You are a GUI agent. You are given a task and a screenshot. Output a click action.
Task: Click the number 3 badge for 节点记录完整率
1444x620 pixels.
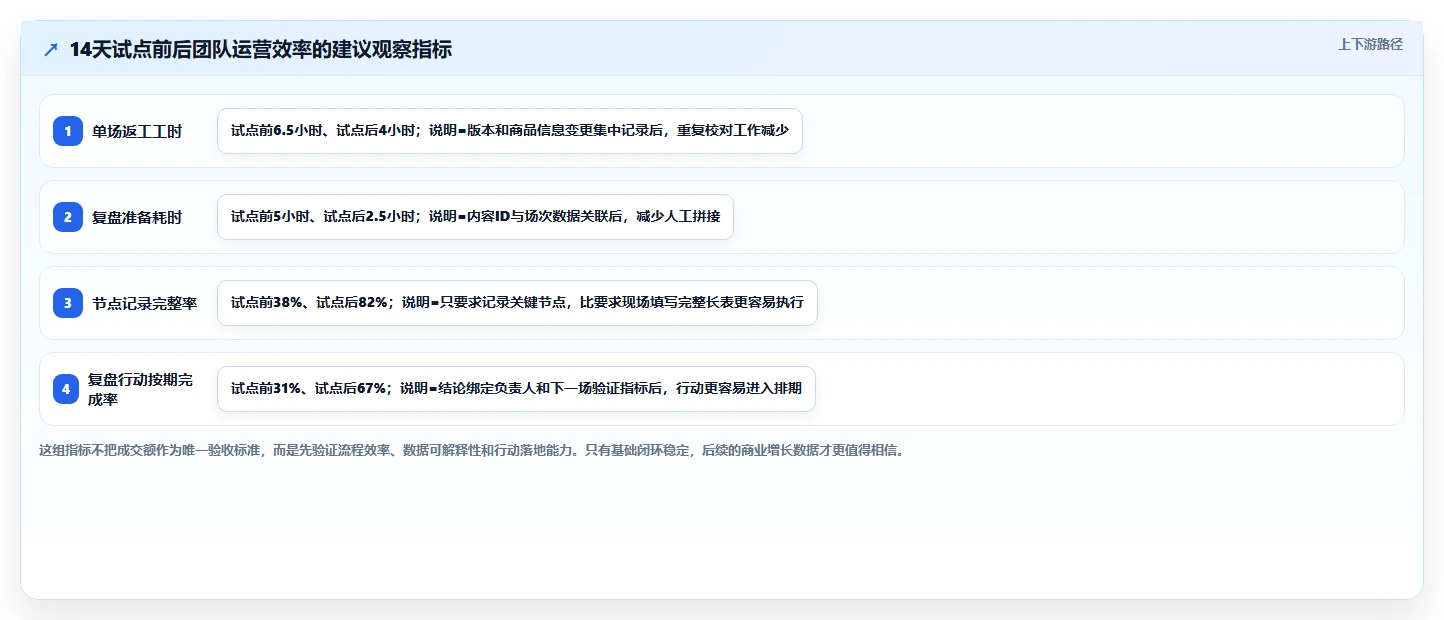[68, 303]
